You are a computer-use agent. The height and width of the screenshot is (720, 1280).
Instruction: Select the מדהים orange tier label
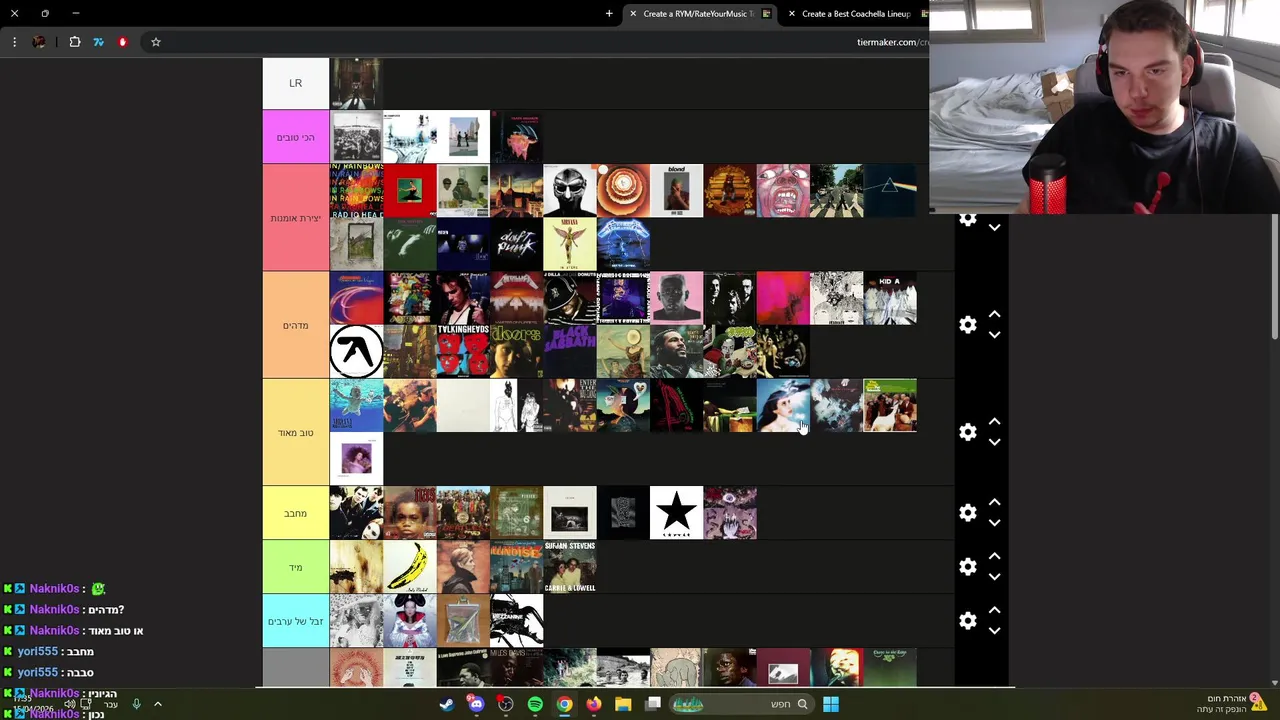[295, 325]
